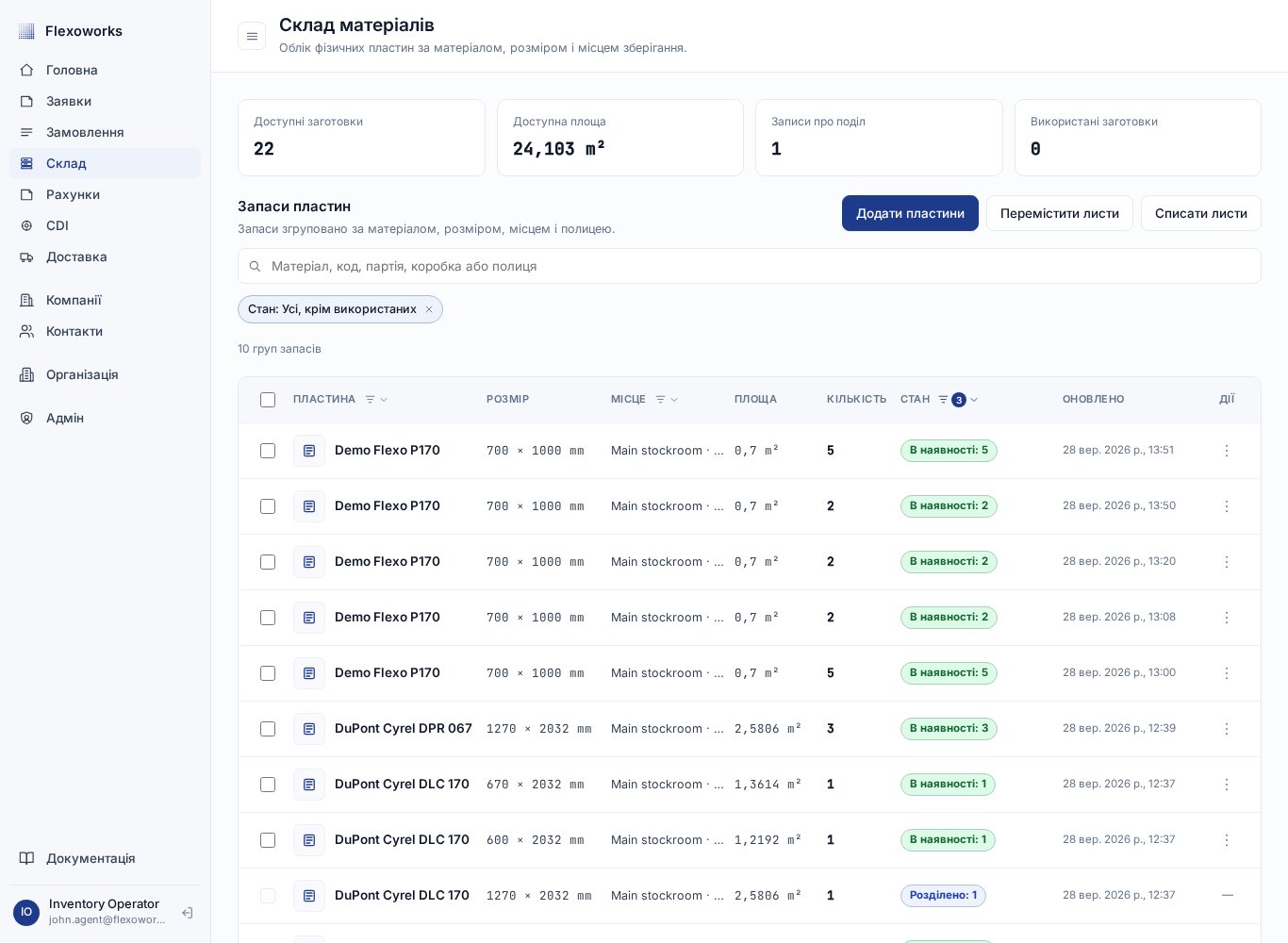
Task: Remove the Стан filter chip with X
Action: 429,309
